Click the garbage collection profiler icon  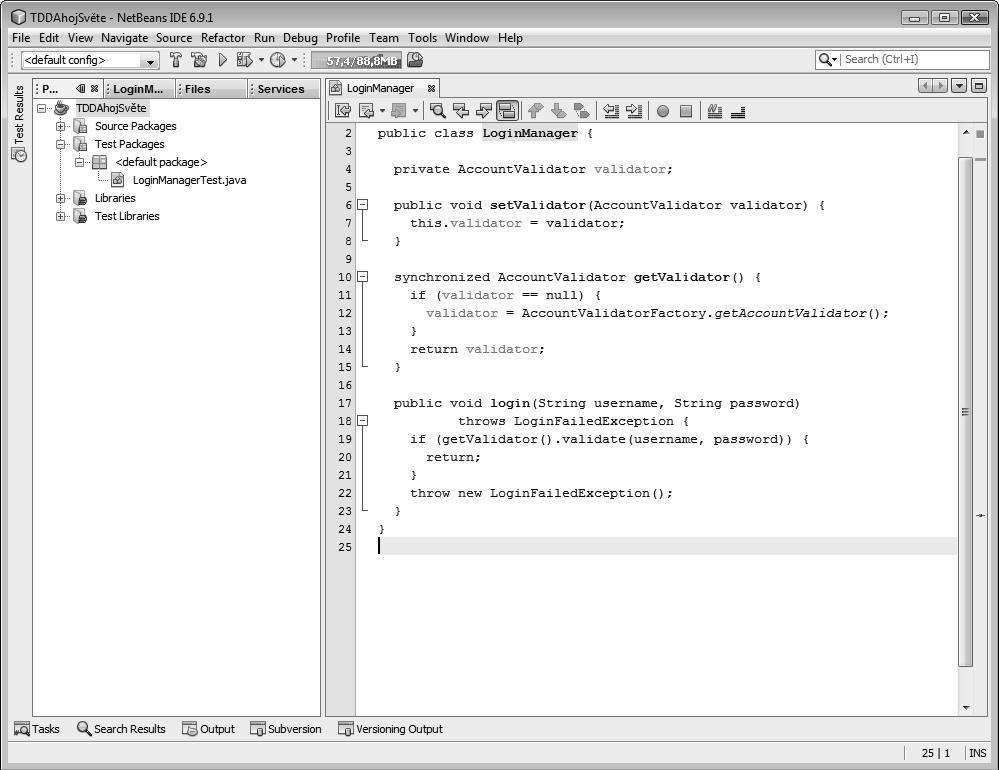click(415, 61)
